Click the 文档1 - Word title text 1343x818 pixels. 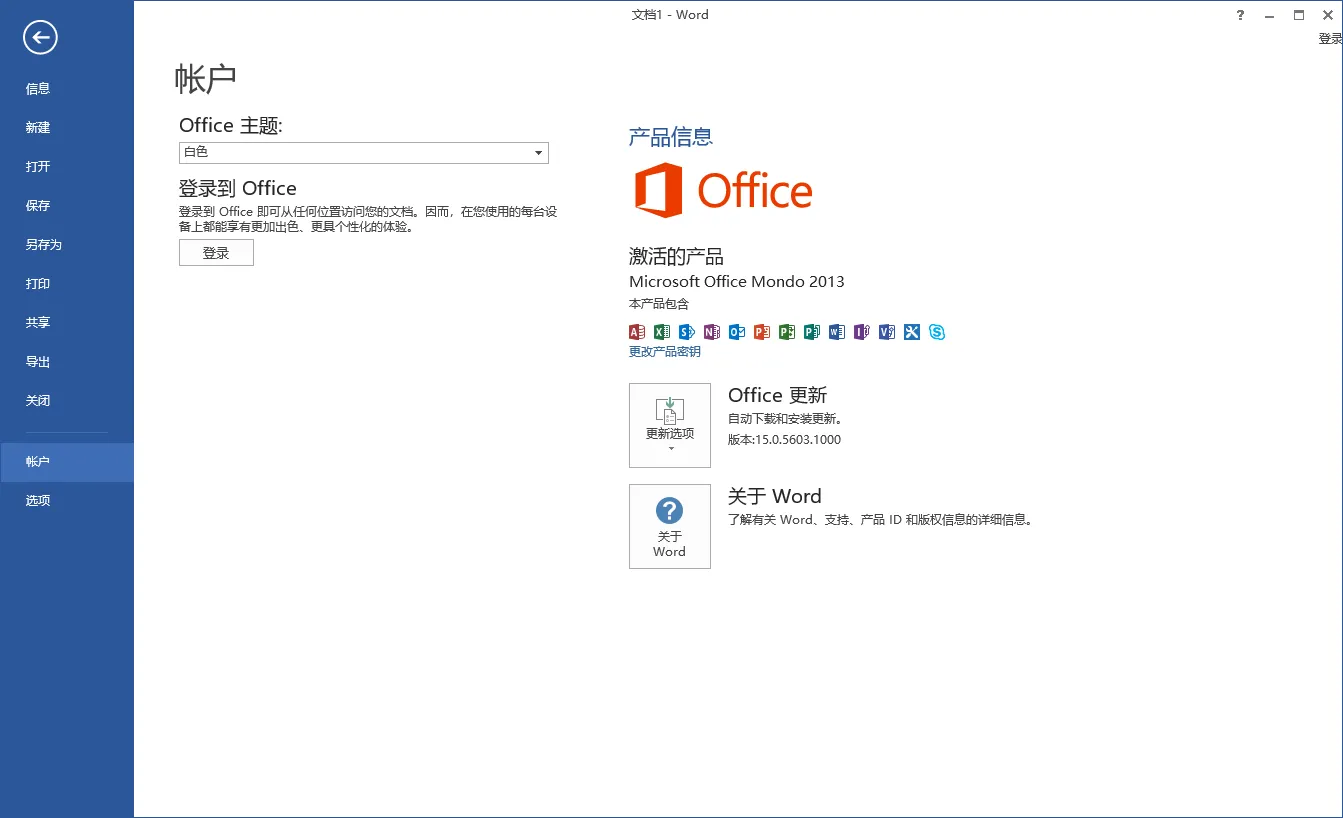(x=670, y=15)
